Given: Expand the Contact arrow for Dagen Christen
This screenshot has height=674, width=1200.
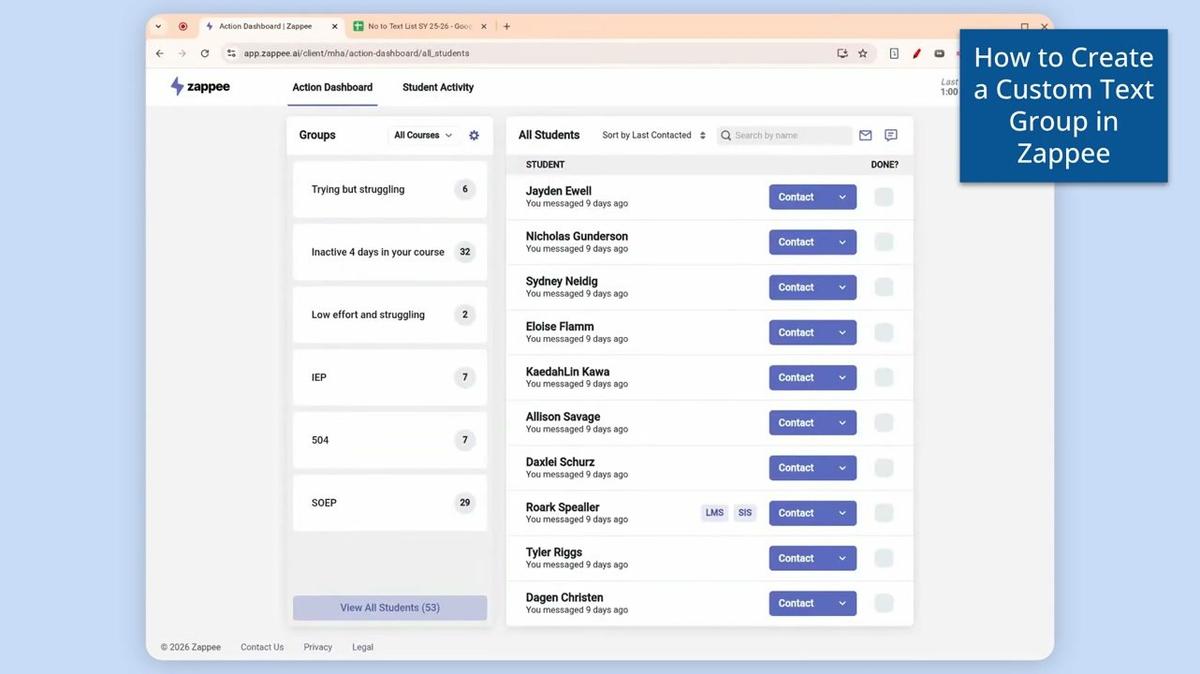Looking at the screenshot, I should click(842, 603).
